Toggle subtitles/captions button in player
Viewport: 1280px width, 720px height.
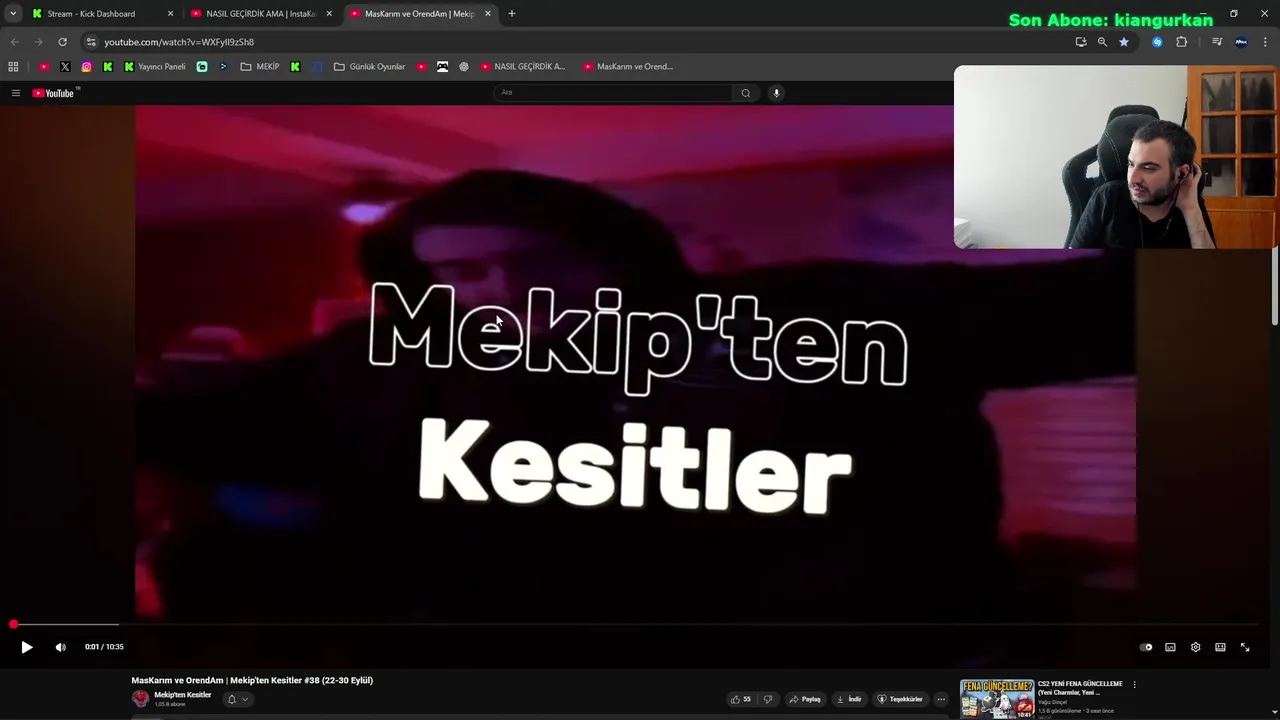1170,647
